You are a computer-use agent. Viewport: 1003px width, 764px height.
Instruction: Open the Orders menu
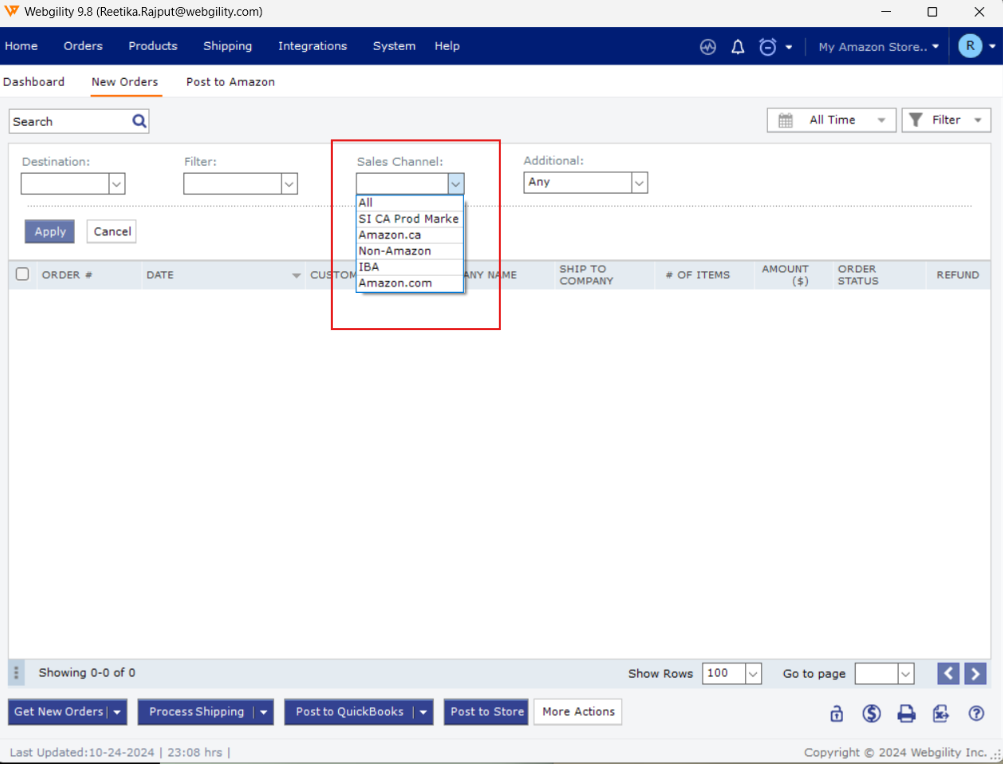tap(83, 46)
